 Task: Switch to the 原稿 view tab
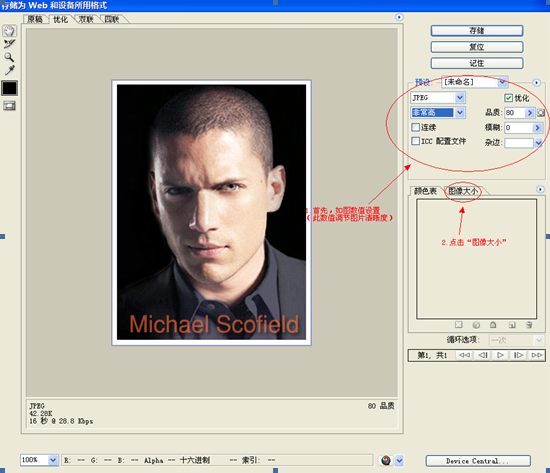pyautogui.click(x=35, y=19)
